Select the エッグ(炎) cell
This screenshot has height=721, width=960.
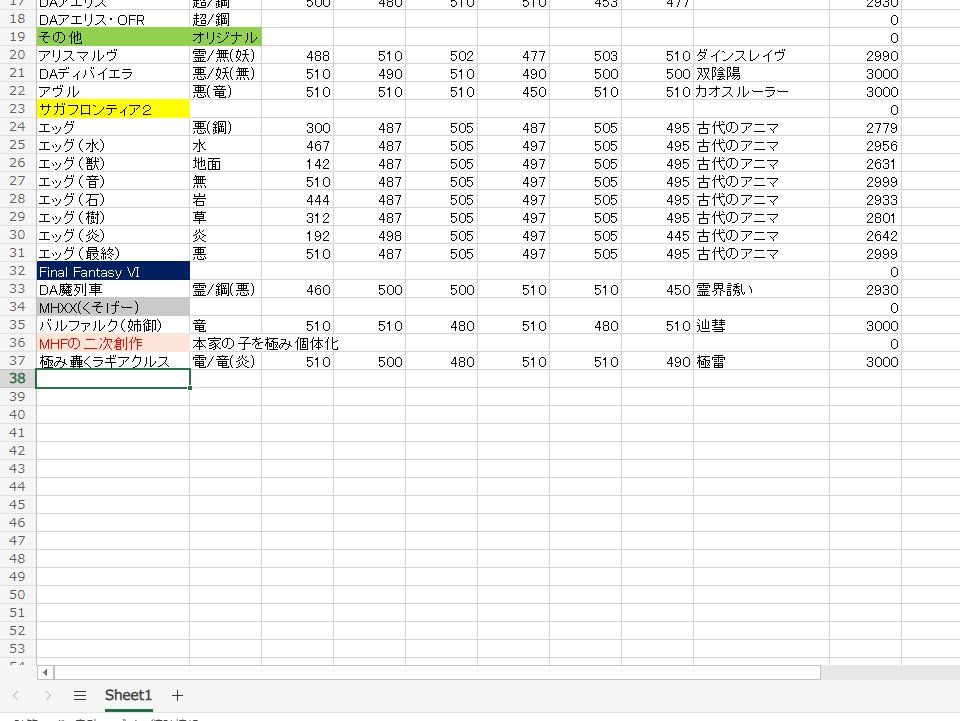[x=113, y=235]
